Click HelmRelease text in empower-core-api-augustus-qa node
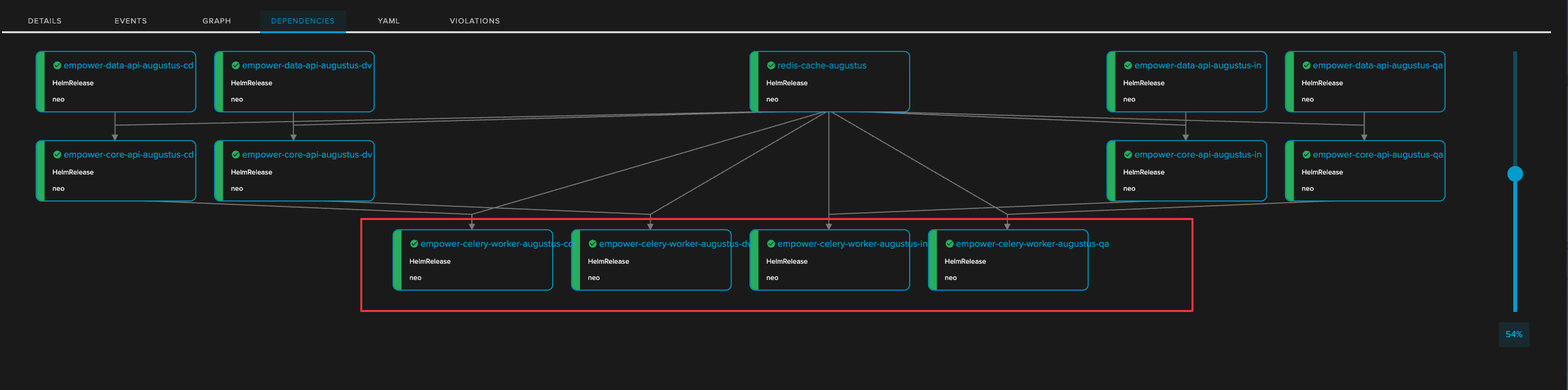 tap(1322, 173)
